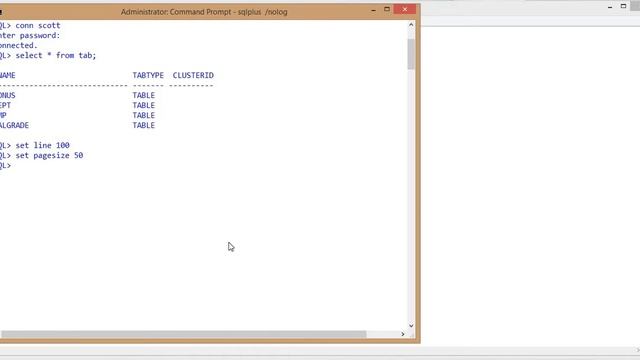This screenshot has width=640, height=360.
Task: Maximize the Command Prompt sqlplus window
Action: [387, 9]
